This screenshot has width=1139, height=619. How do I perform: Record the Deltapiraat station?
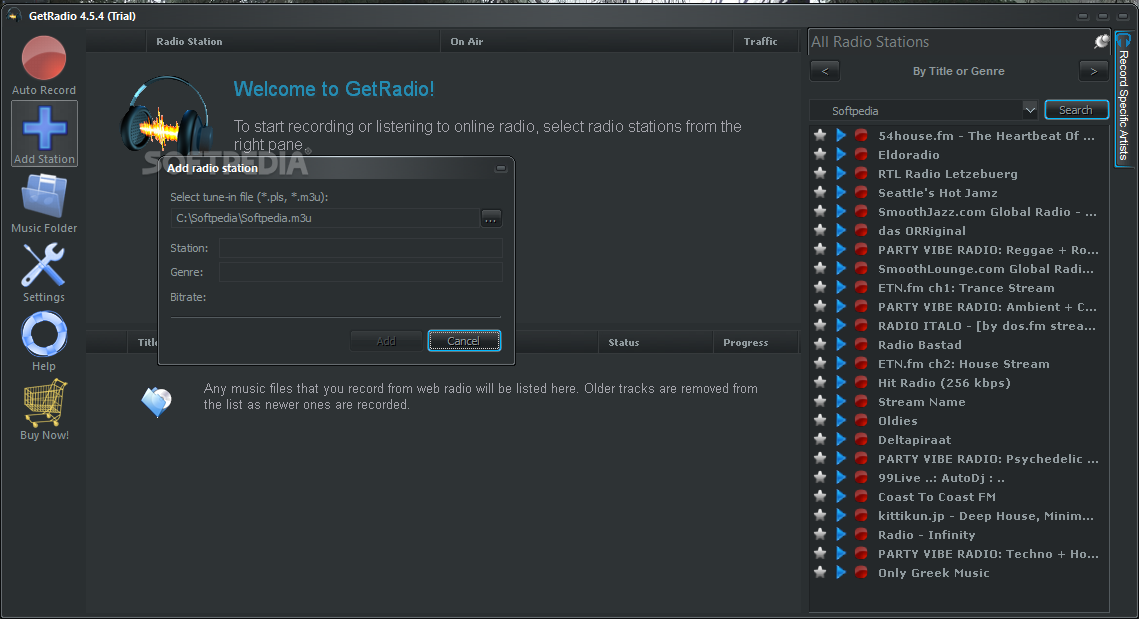pyautogui.click(x=861, y=439)
